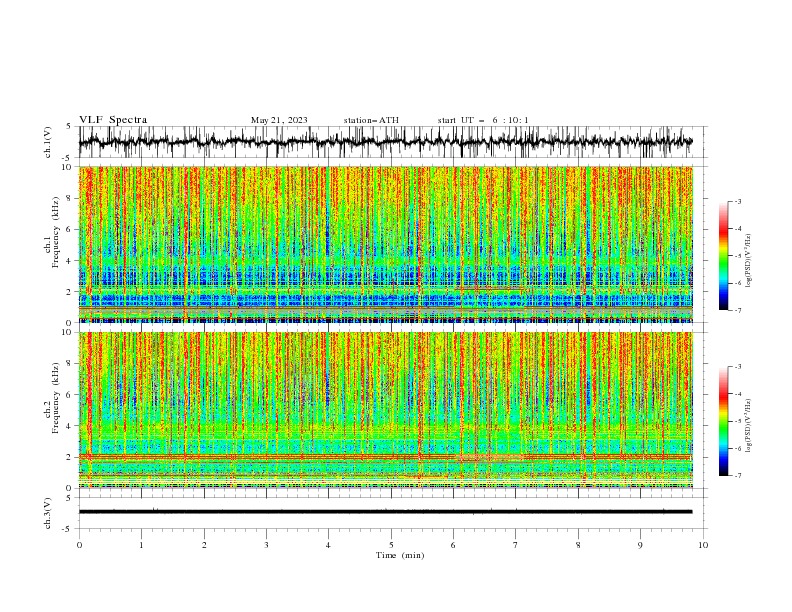Click the '-7' value on ch.2 color bar
The height and width of the screenshot is (612, 792).
pyautogui.click(x=738, y=476)
